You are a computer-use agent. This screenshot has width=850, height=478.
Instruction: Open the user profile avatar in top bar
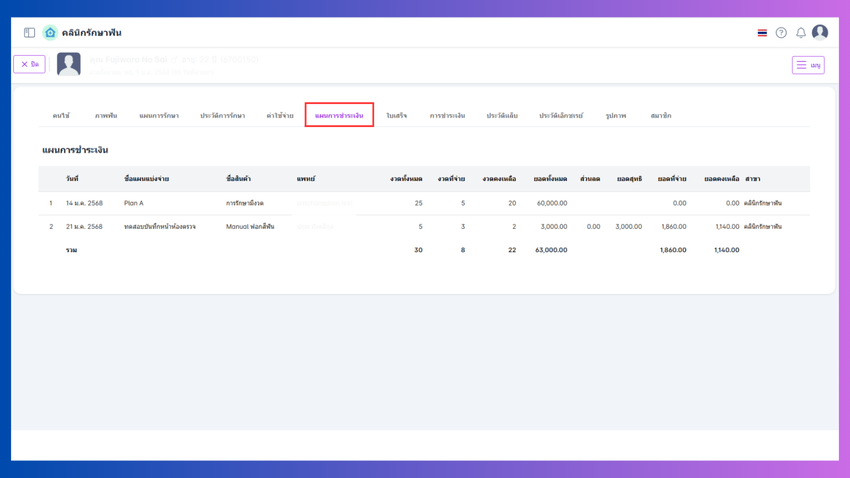pos(820,33)
